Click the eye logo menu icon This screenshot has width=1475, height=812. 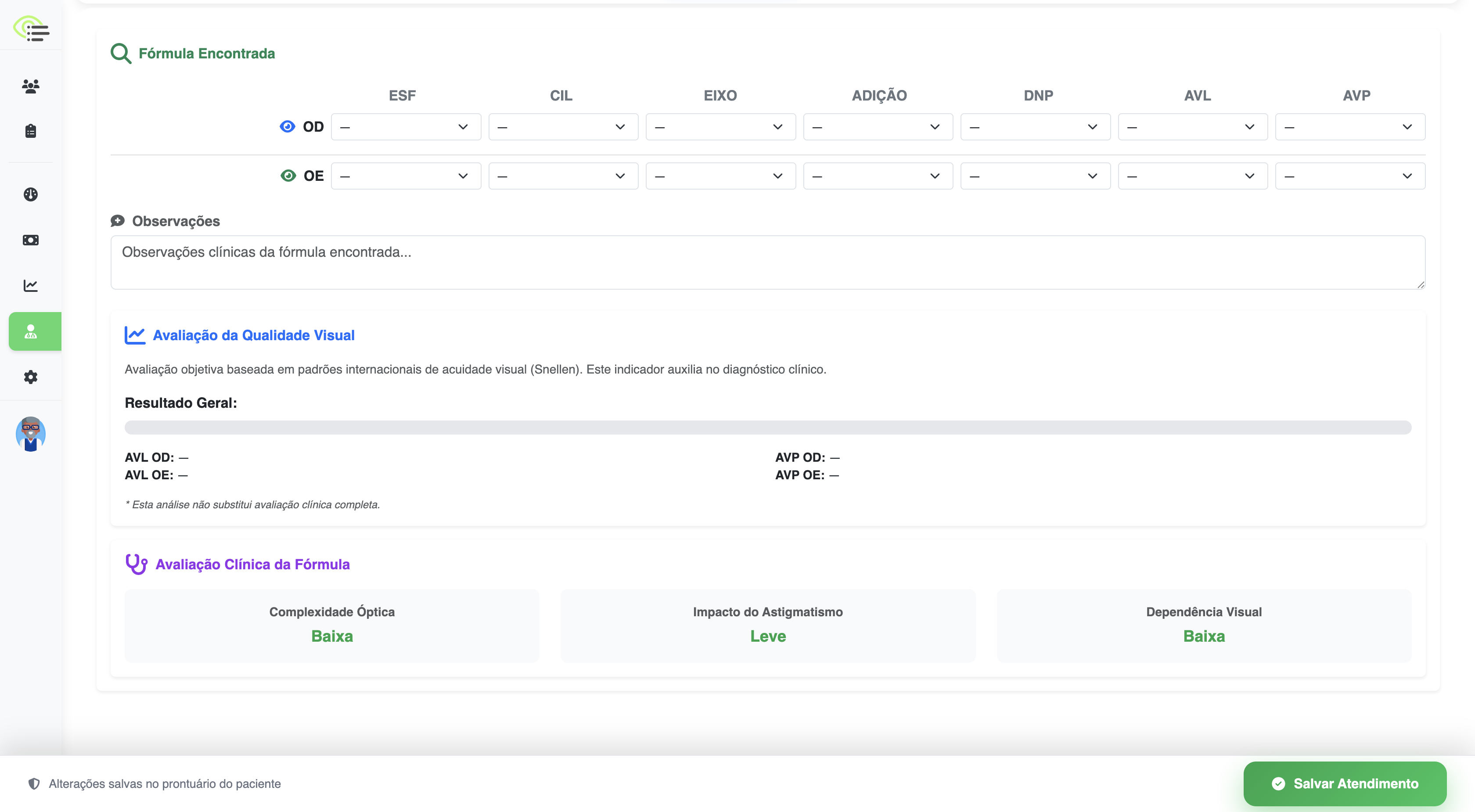tap(32, 29)
